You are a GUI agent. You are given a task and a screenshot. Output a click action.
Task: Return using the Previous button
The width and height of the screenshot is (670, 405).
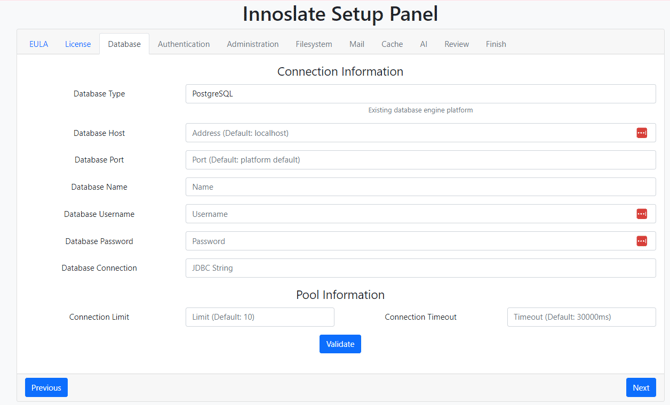point(46,387)
